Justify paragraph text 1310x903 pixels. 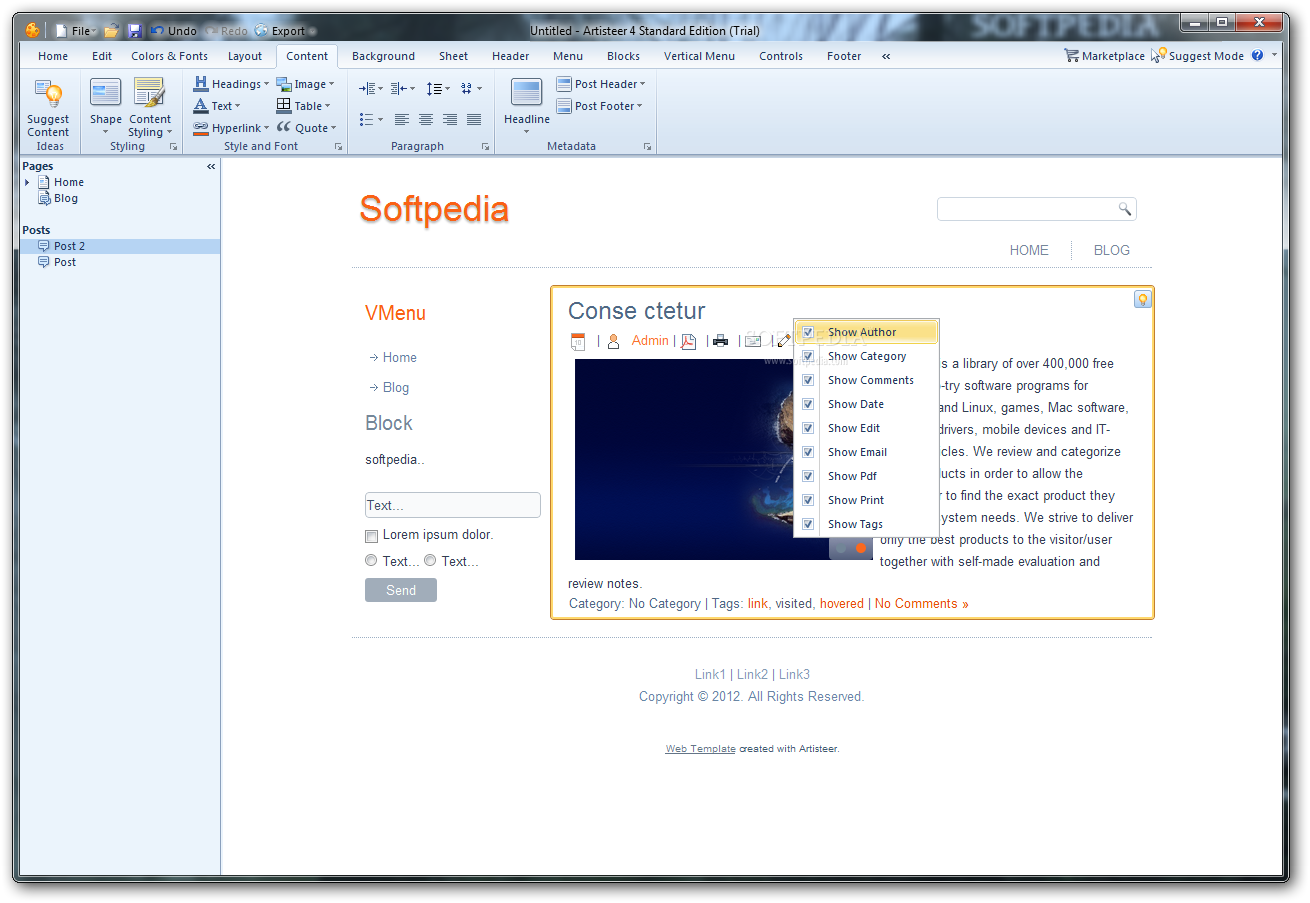point(474,119)
